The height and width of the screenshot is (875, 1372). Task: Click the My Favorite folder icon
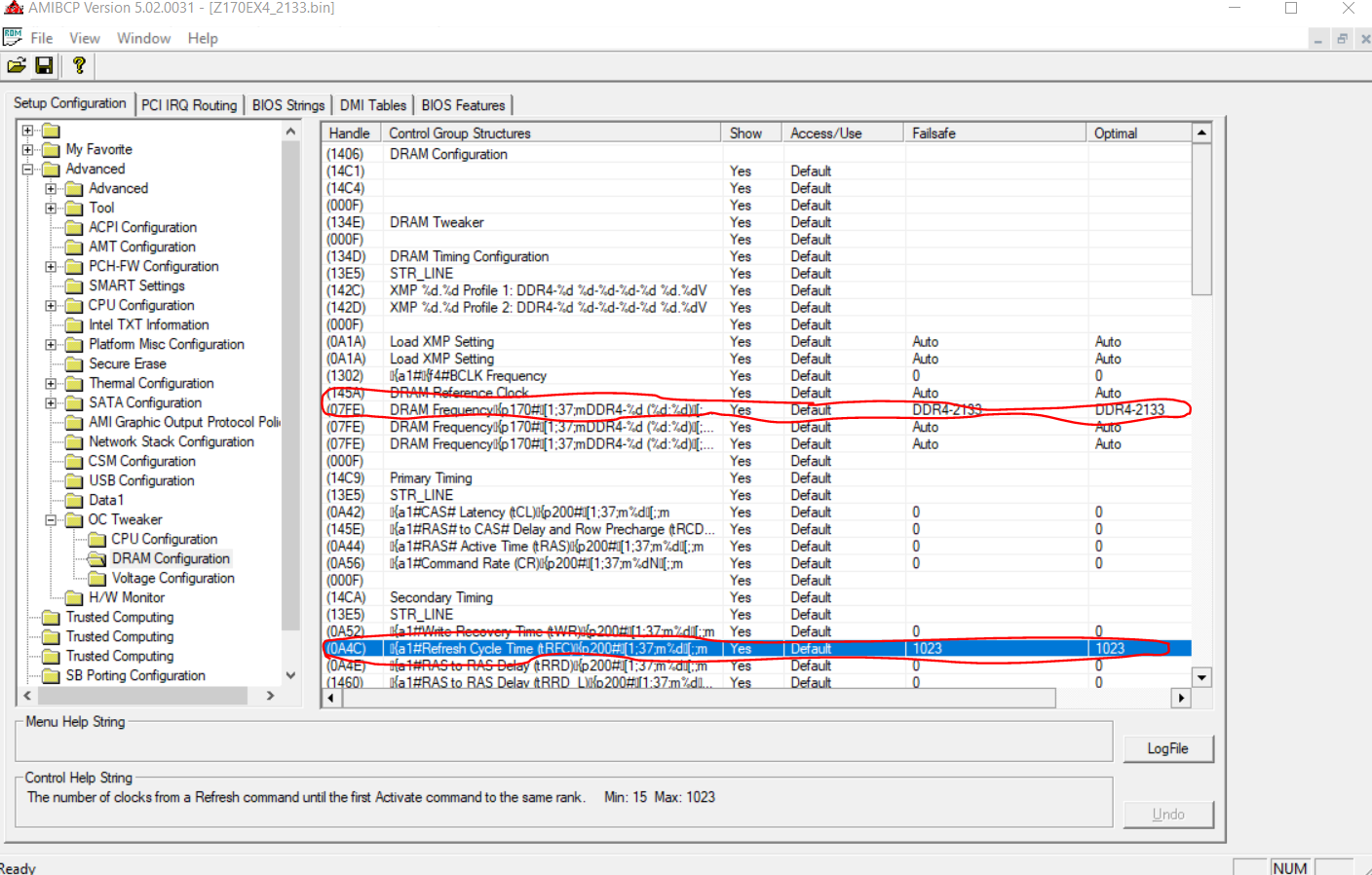pyautogui.click(x=52, y=150)
